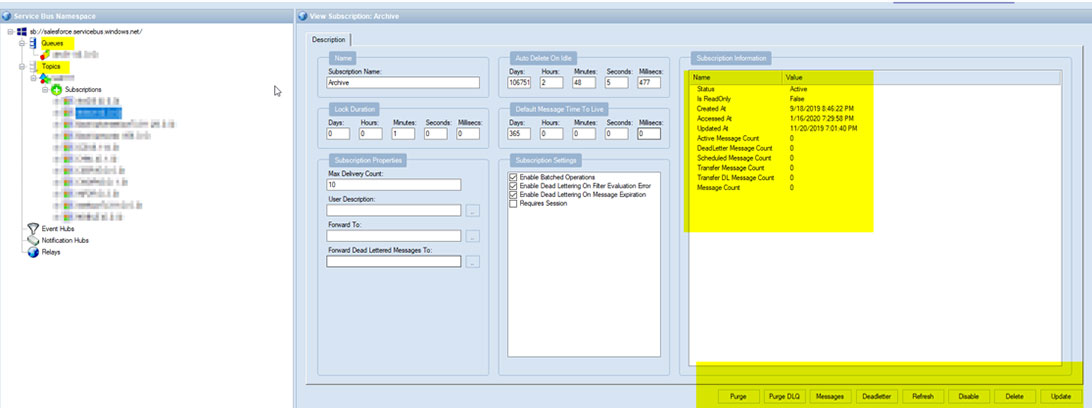Select the Description tab
Screen dimensions: 1092x408
point(329,40)
